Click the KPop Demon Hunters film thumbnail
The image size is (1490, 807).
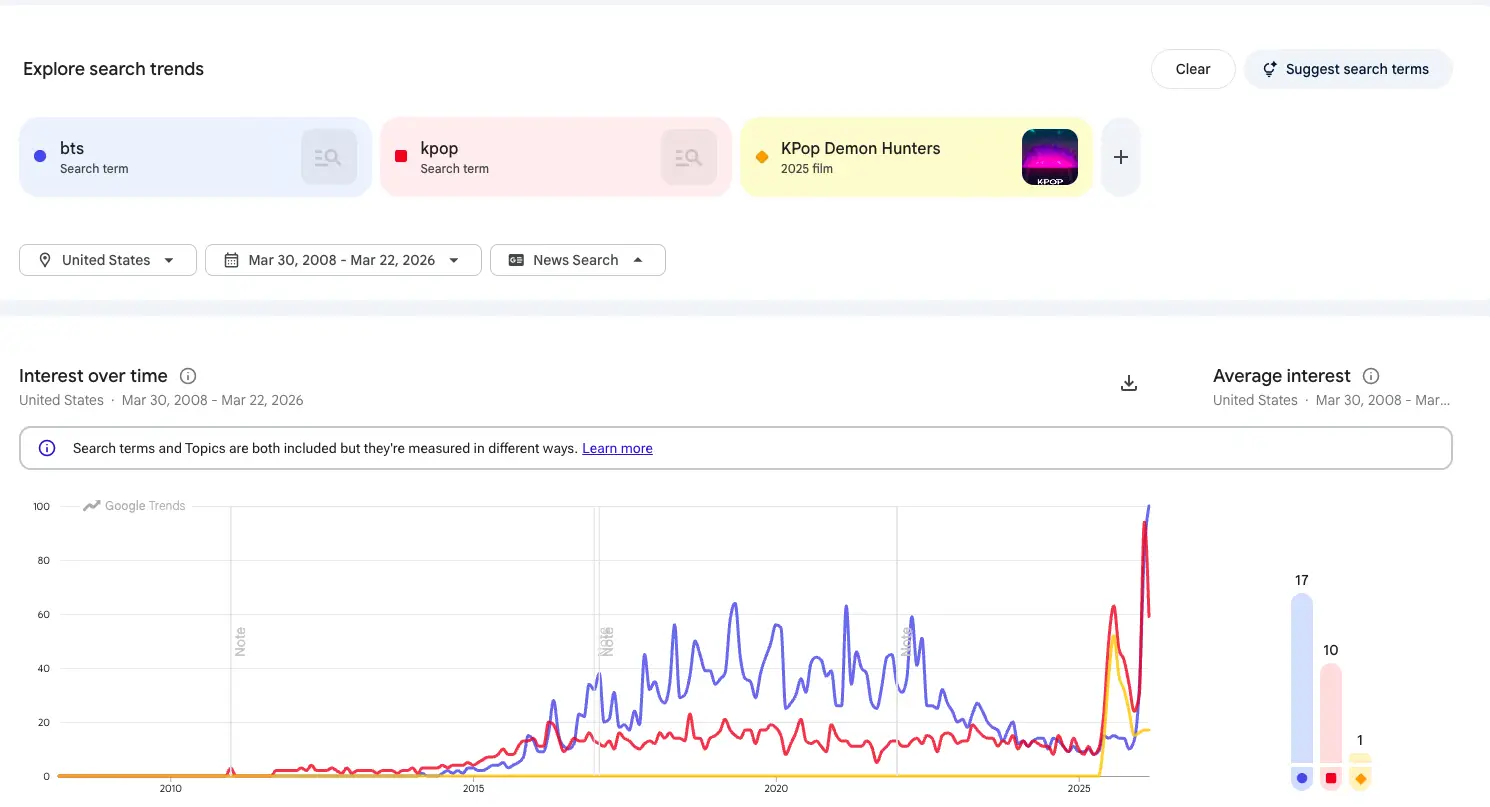[x=1049, y=157]
